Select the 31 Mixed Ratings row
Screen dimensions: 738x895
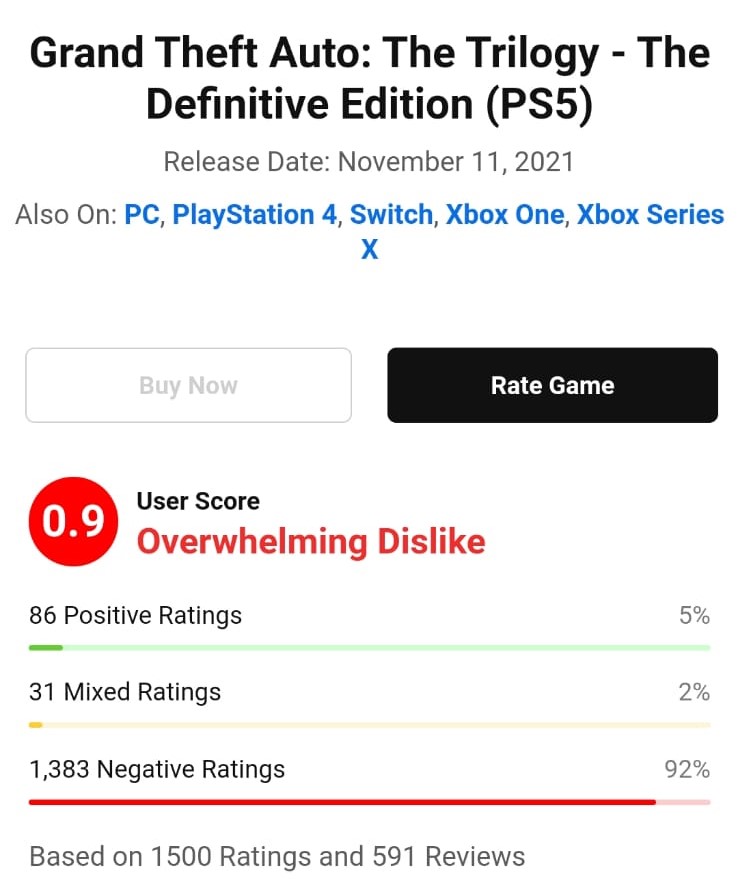point(369,703)
